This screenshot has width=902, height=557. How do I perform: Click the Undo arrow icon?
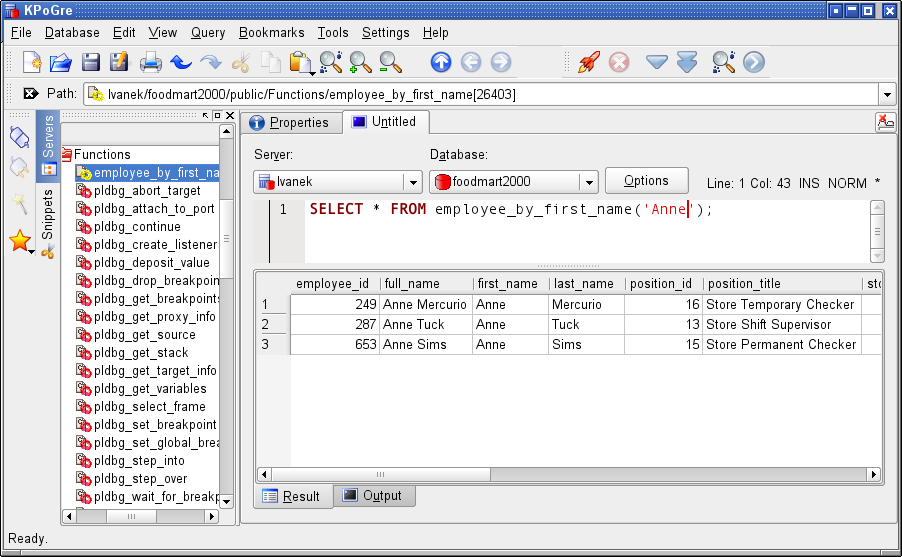181,62
